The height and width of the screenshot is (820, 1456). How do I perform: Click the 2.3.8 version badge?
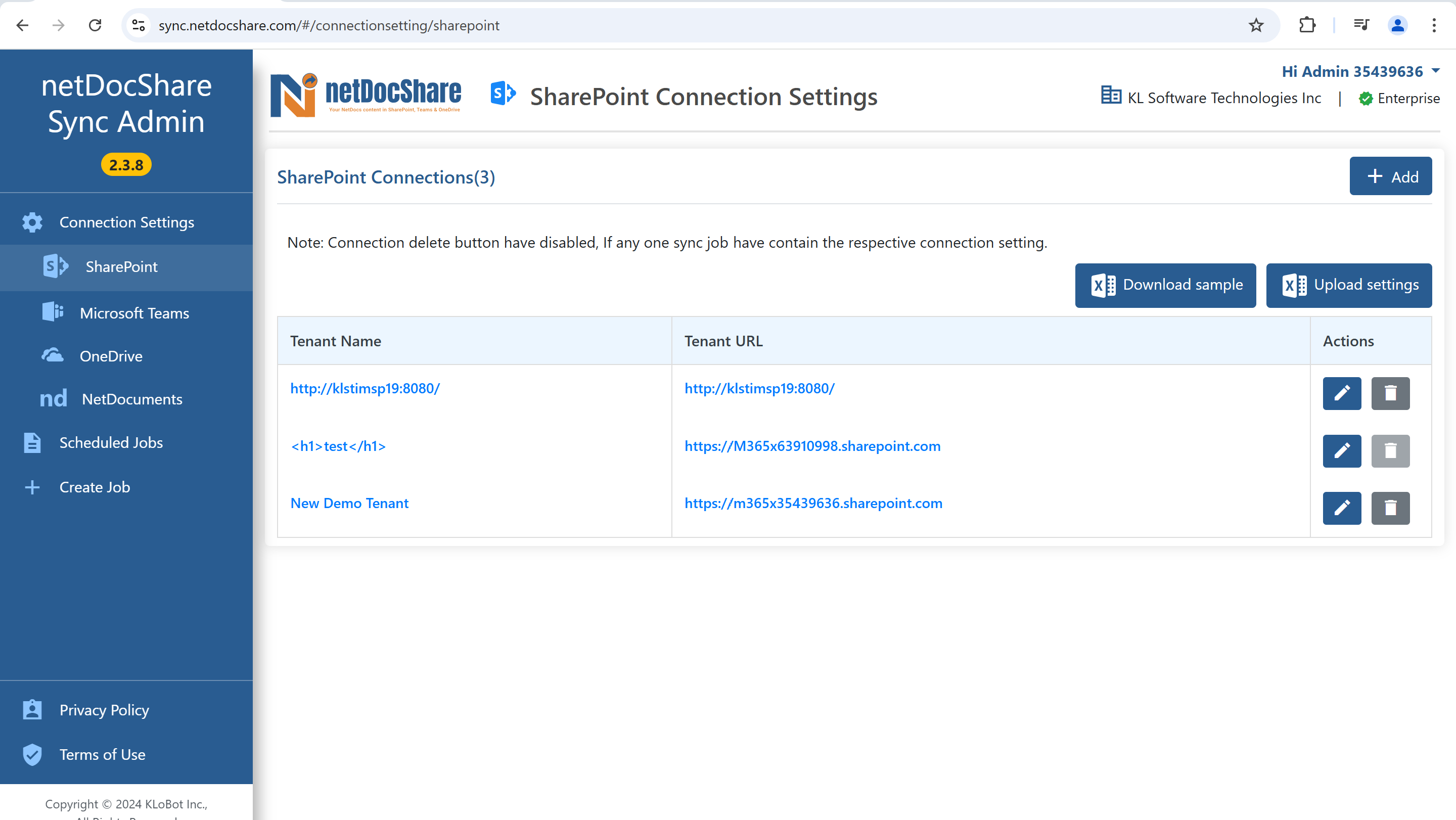[126, 164]
